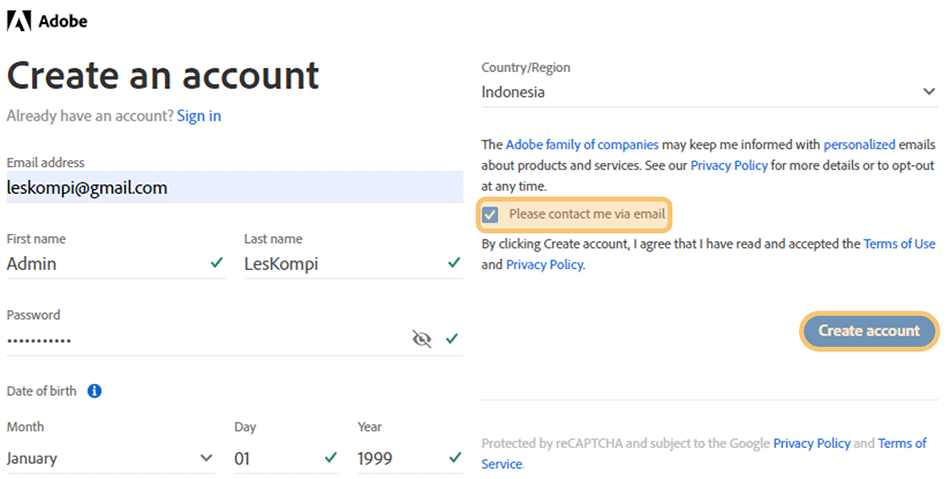950x479 pixels.
Task: Open the Month dropdown showing January
Action: click(111, 458)
